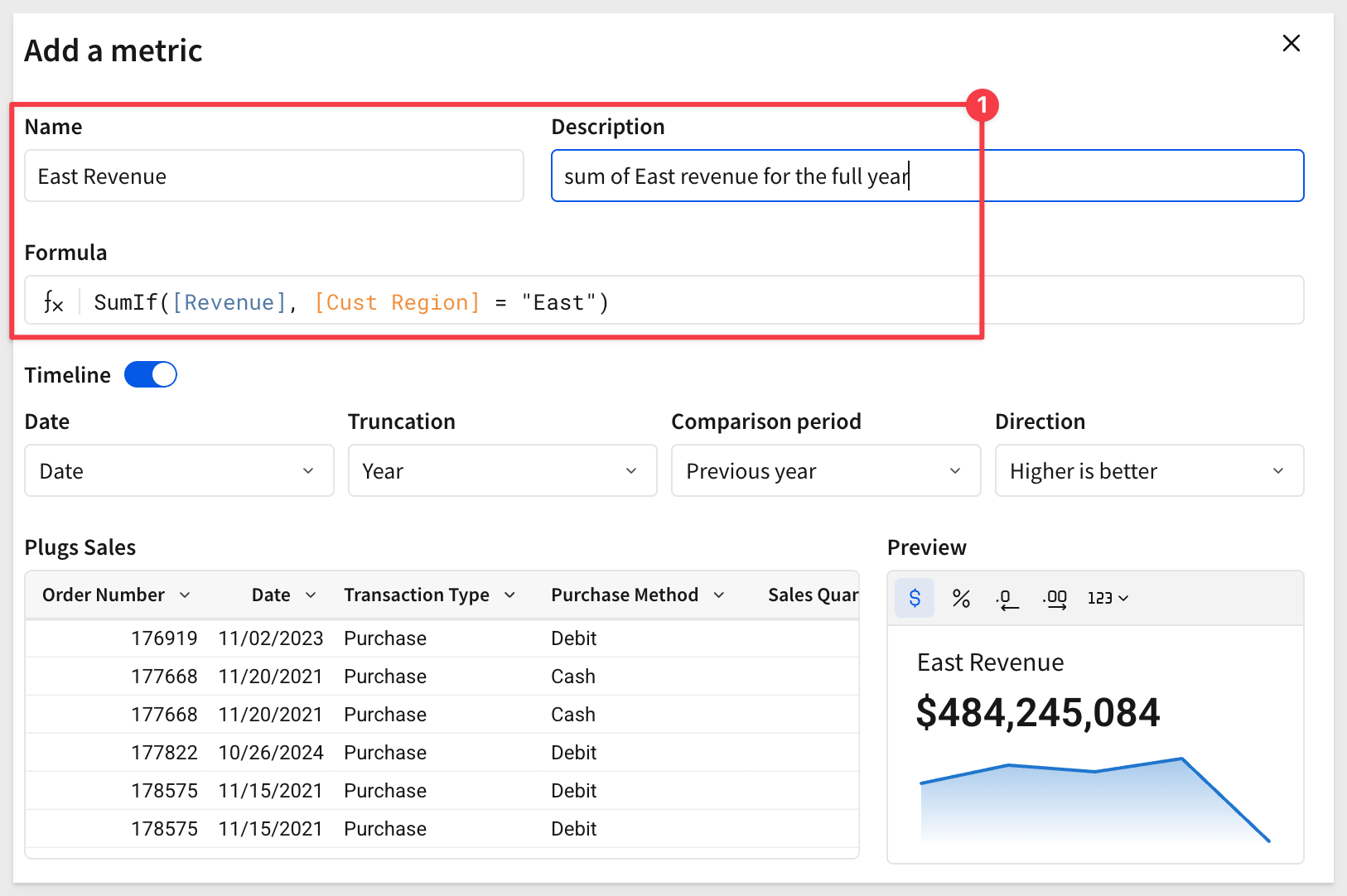Image resolution: width=1347 pixels, height=896 pixels.
Task: Click [Cust Region] reference in the formula
Action: click(397, 302)
